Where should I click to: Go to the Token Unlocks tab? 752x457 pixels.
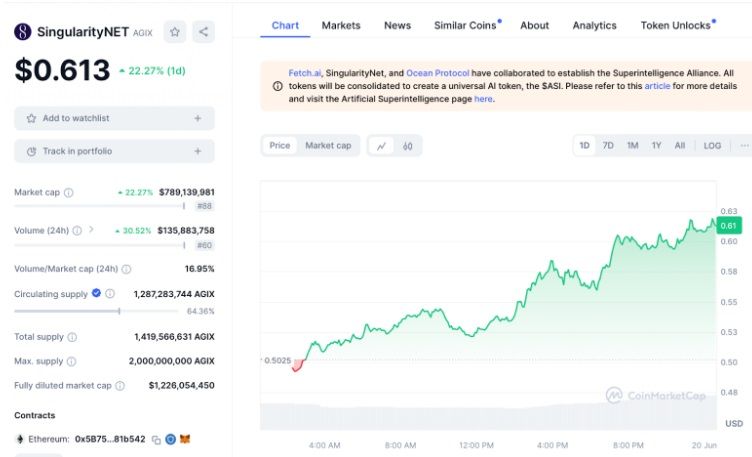677,25
